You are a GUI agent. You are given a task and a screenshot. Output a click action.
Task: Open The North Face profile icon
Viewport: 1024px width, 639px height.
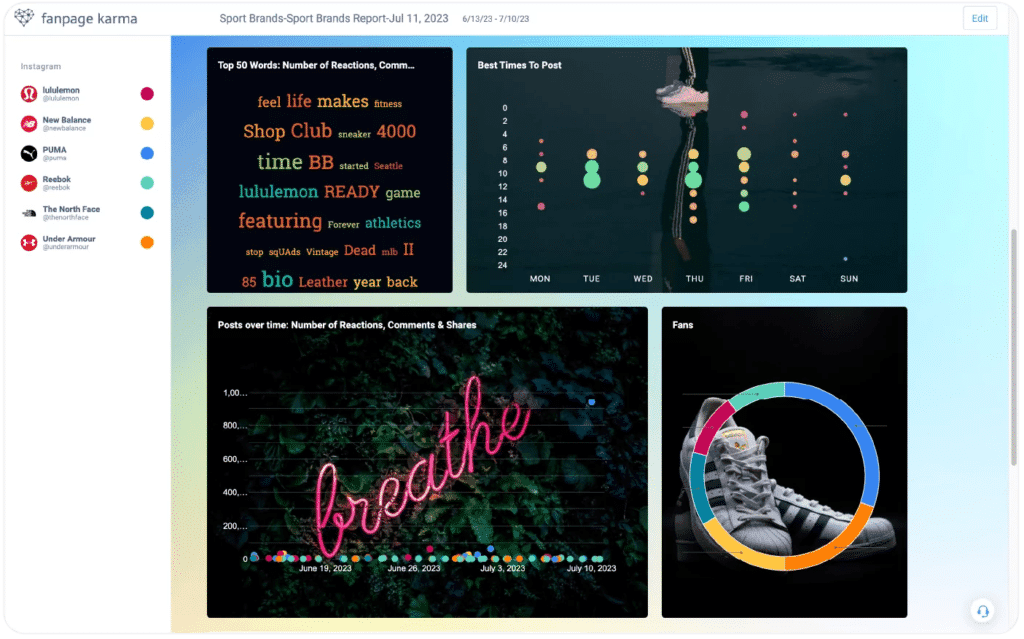29,213
